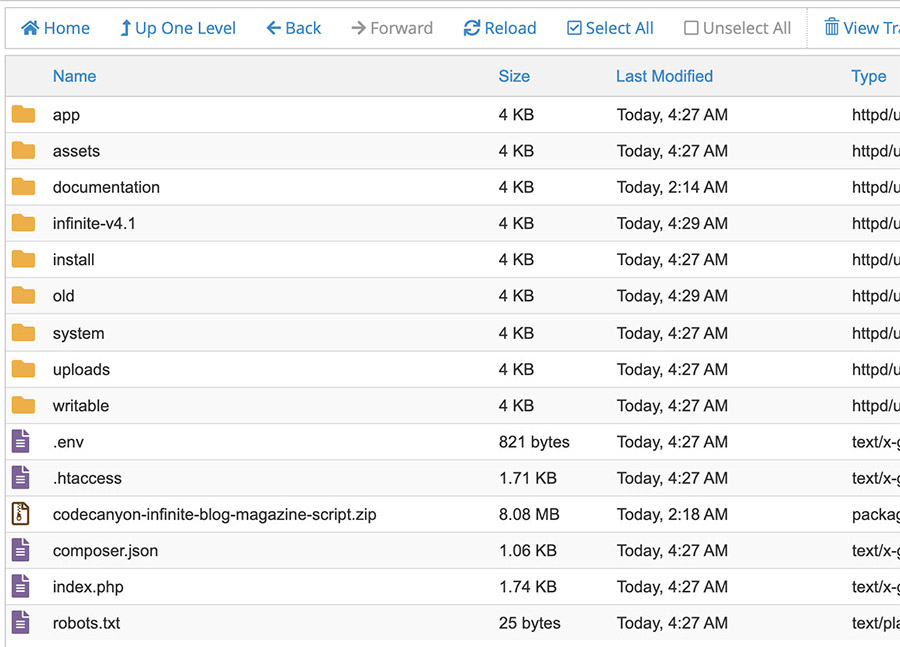Select the app folder icon
This screenshot has height=647, width=900.
23,115
